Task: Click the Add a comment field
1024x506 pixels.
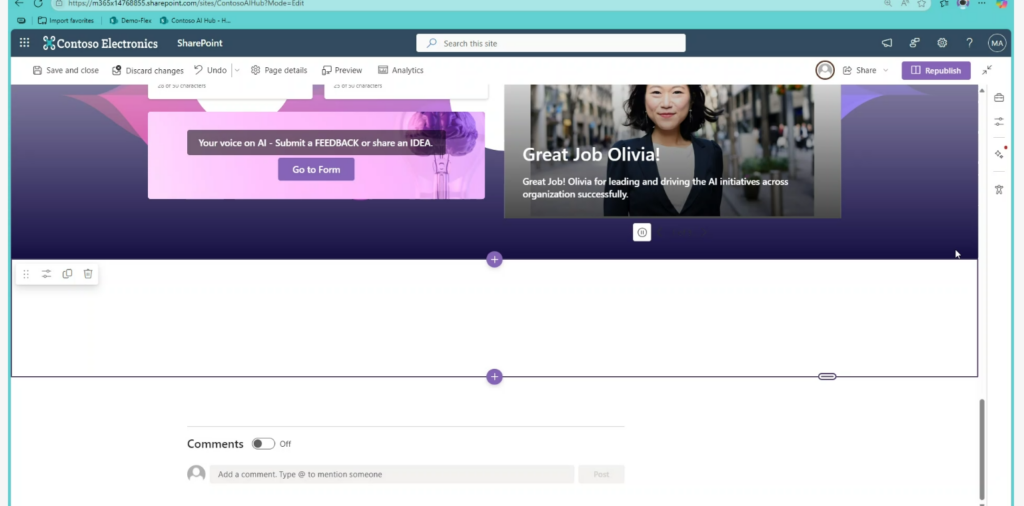Action: (392, 474)
